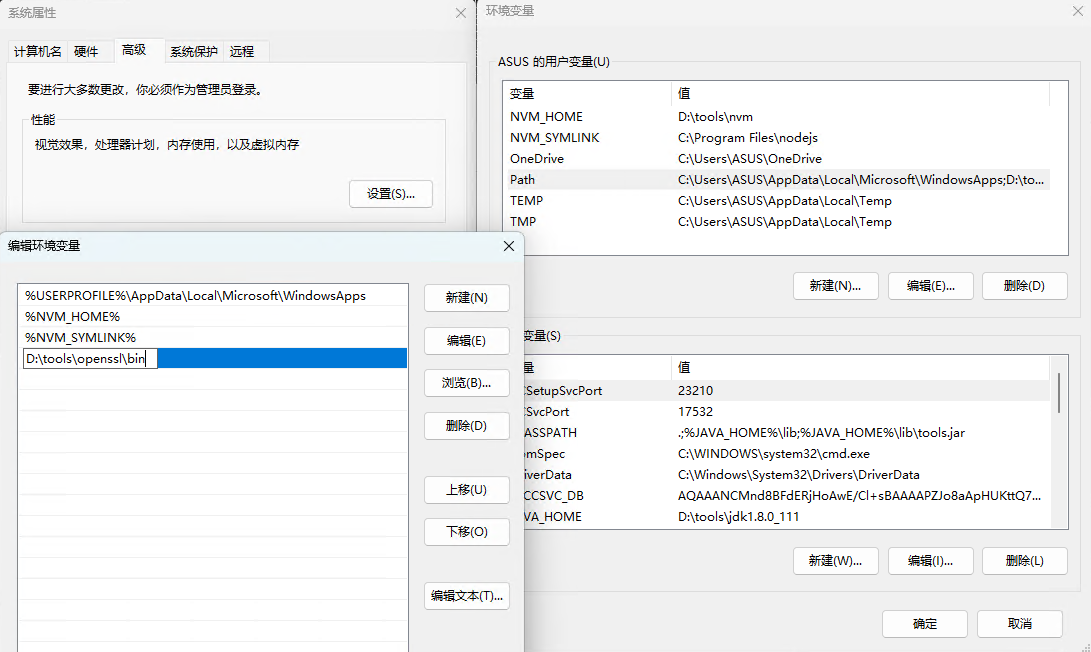Click the 下移(O) button

point(467,532)
